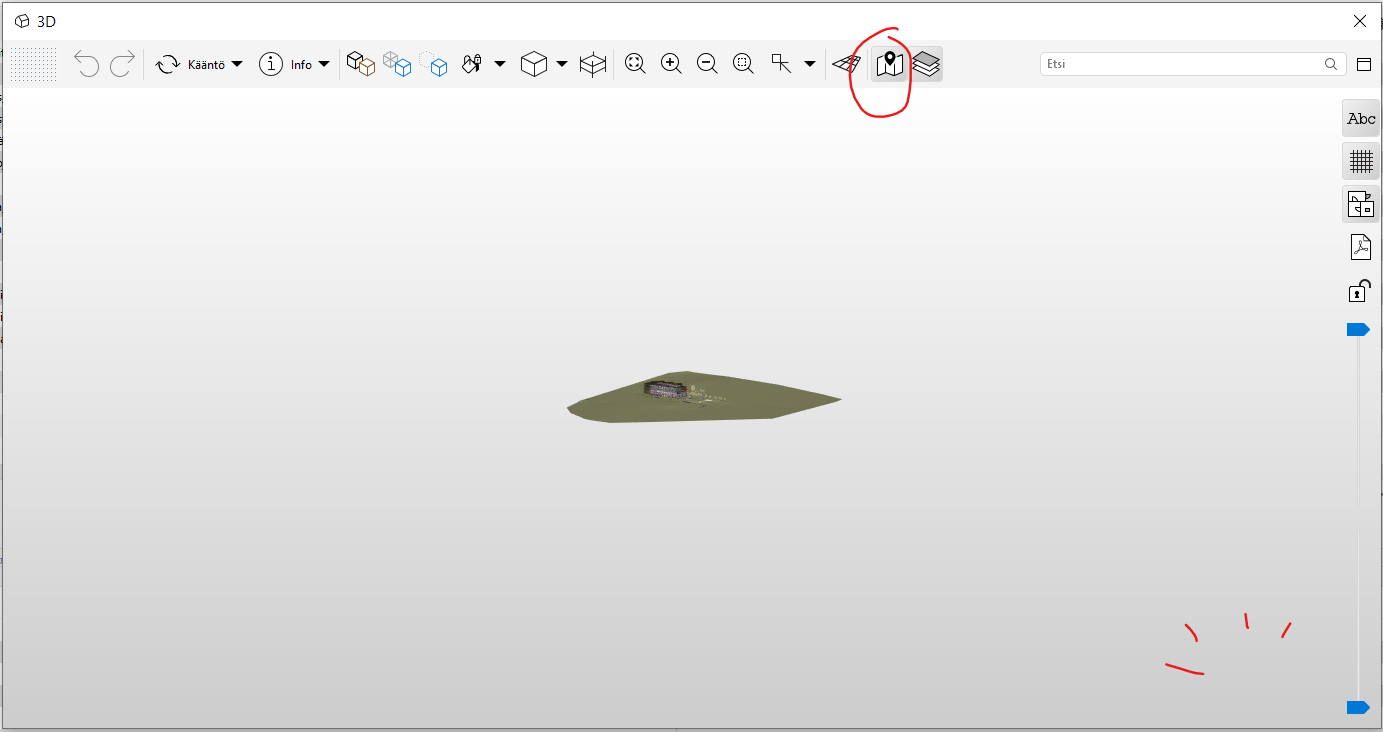This screenshot has width=1383, height=732.
Task: Click the dotted cube with blue cube icon
Action: point(433,64)
